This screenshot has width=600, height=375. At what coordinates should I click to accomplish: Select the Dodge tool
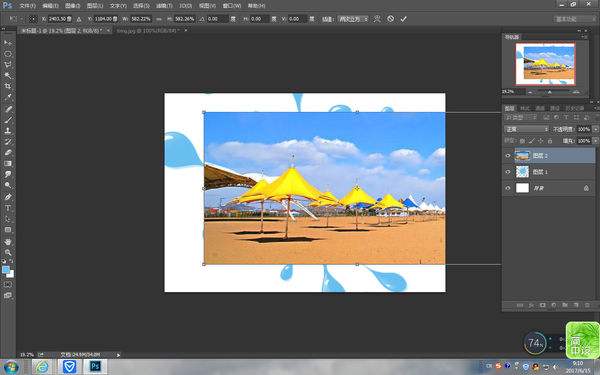point(8,185)
